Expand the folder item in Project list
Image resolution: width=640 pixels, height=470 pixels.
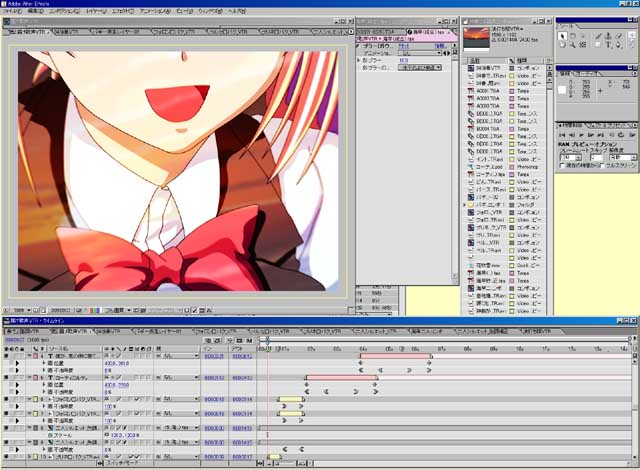click(464, 205)
